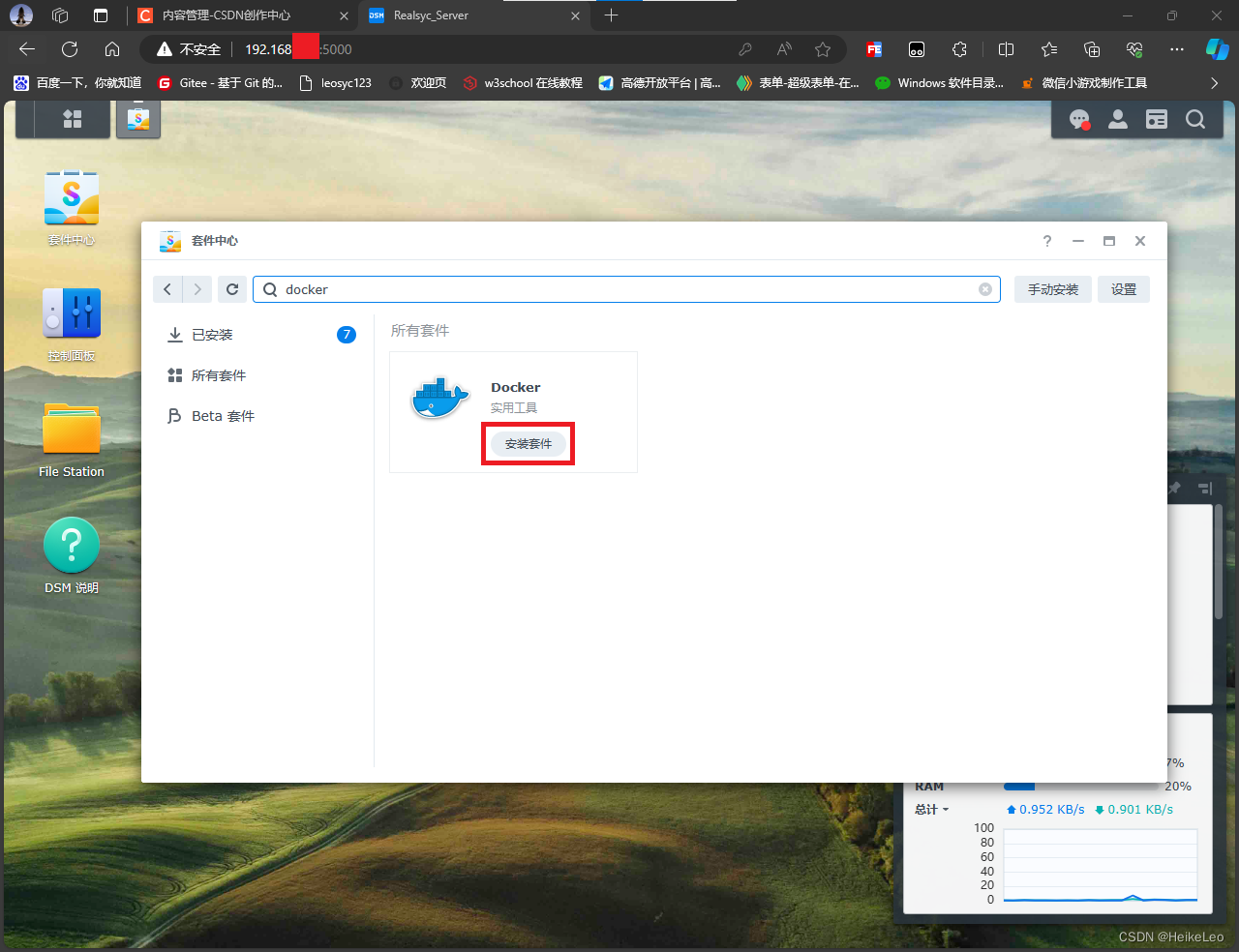The image size is (1239, 952).
Task: Install the Docker package
Action: point(529,443)
